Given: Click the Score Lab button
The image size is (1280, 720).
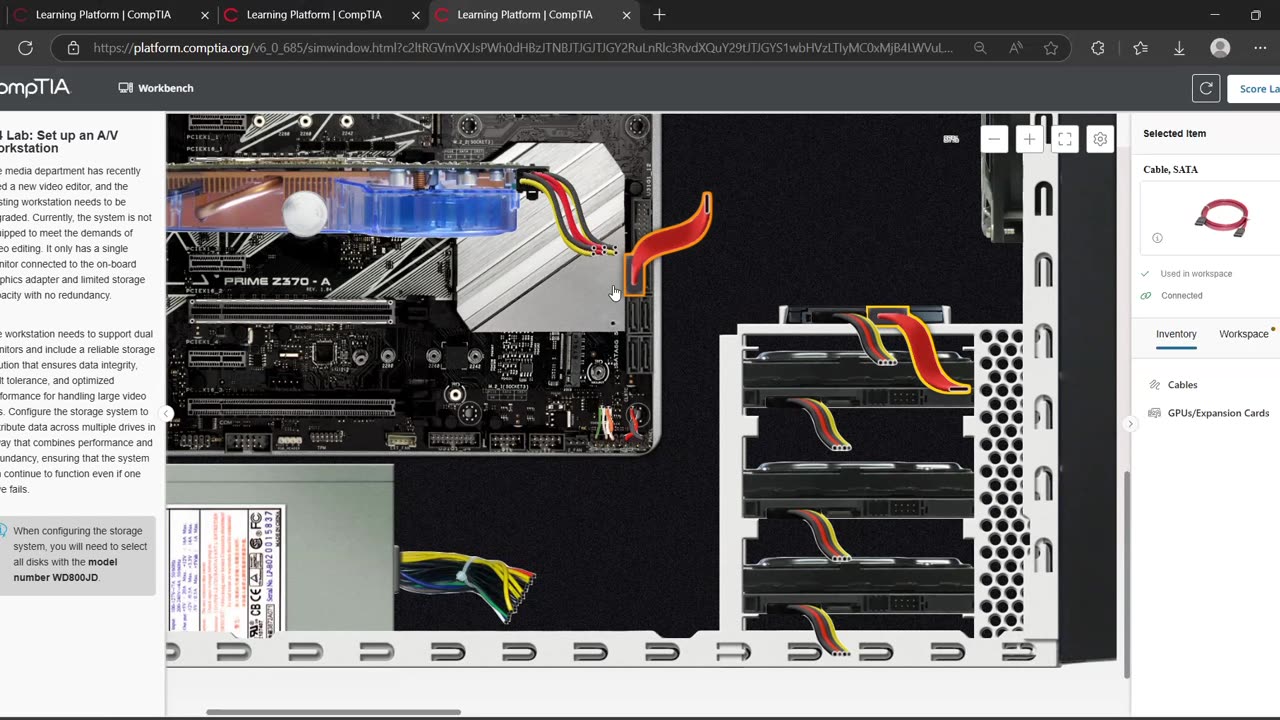Looking at the screenshot, I should [x=1255, y=88].
